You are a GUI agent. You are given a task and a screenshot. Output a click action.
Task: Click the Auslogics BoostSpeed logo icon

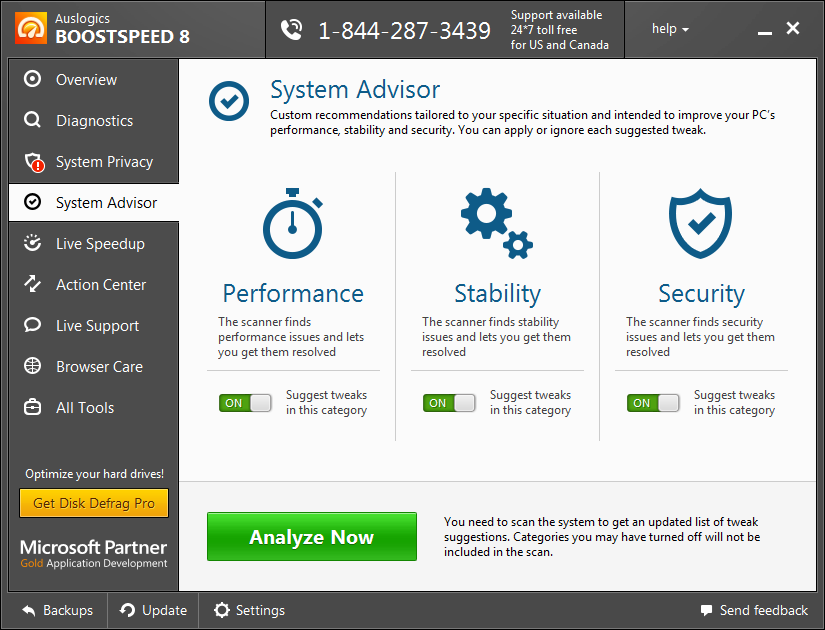point(31,28)
